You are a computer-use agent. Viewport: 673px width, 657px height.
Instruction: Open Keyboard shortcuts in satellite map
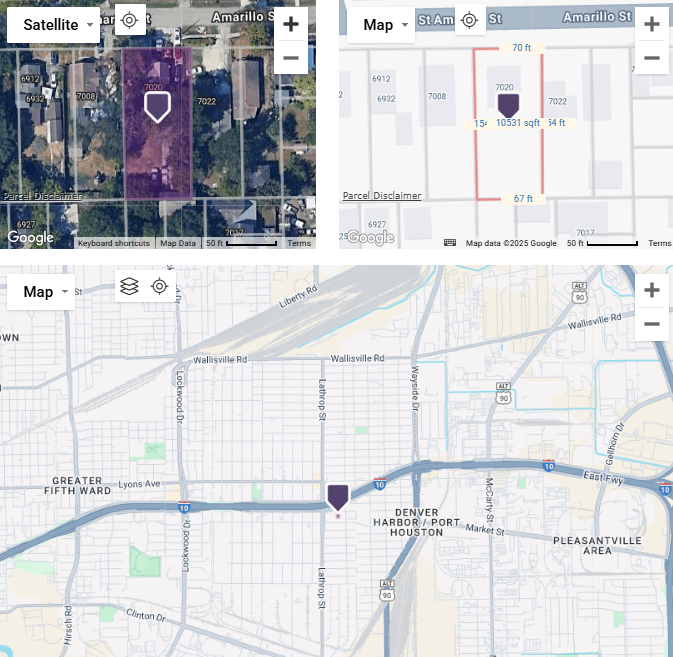click(114, 243)
